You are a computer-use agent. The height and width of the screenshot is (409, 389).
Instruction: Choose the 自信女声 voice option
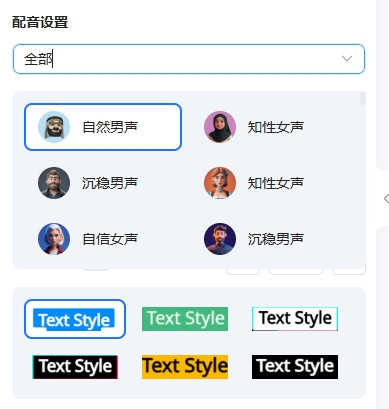110,239
